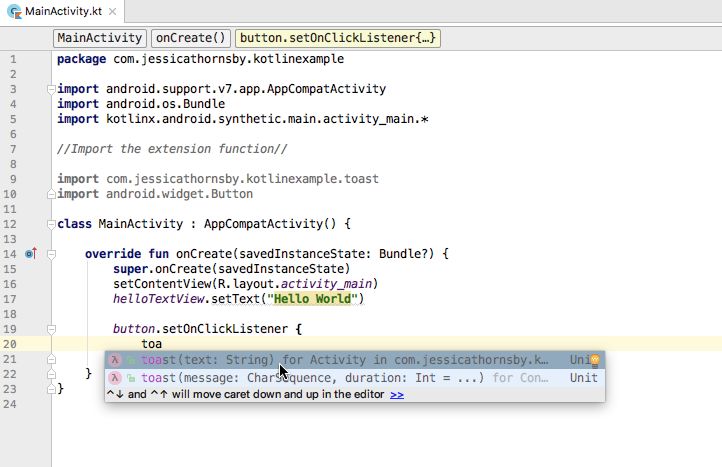Place caret after 'toa' on line 20
The image size is (722, 467).
tap(163, 344)
